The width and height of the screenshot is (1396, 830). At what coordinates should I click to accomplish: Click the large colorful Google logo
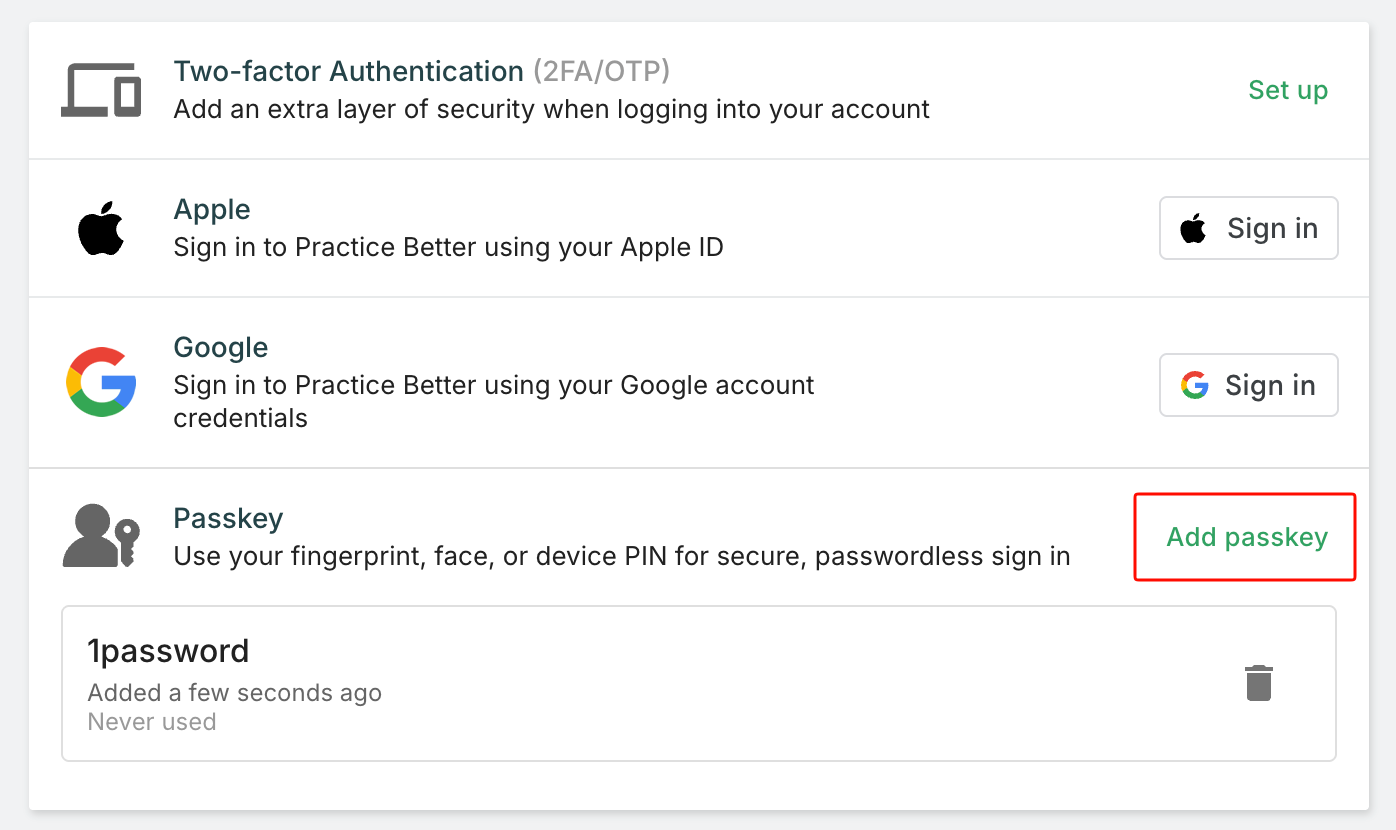pos(100,383)
